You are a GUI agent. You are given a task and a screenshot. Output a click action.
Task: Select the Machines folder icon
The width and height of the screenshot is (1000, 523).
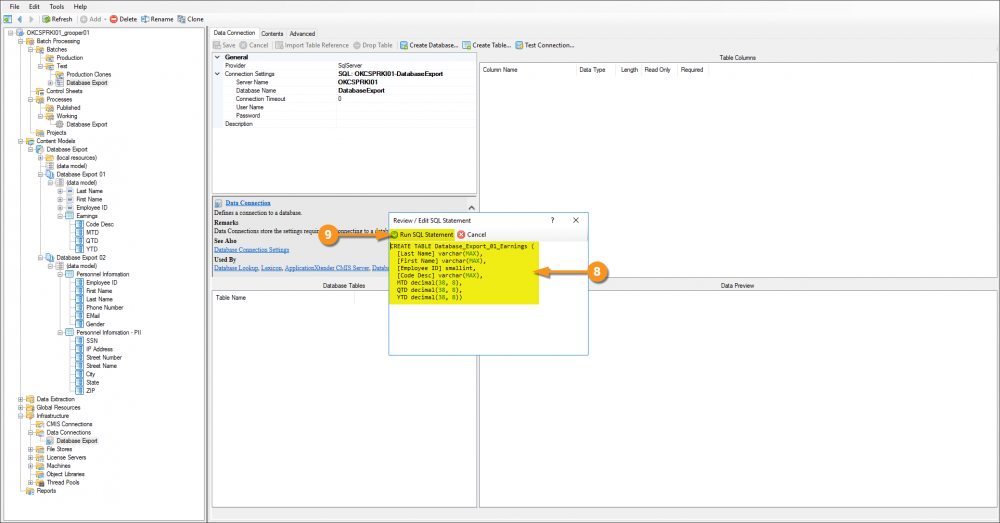point(40,466)
